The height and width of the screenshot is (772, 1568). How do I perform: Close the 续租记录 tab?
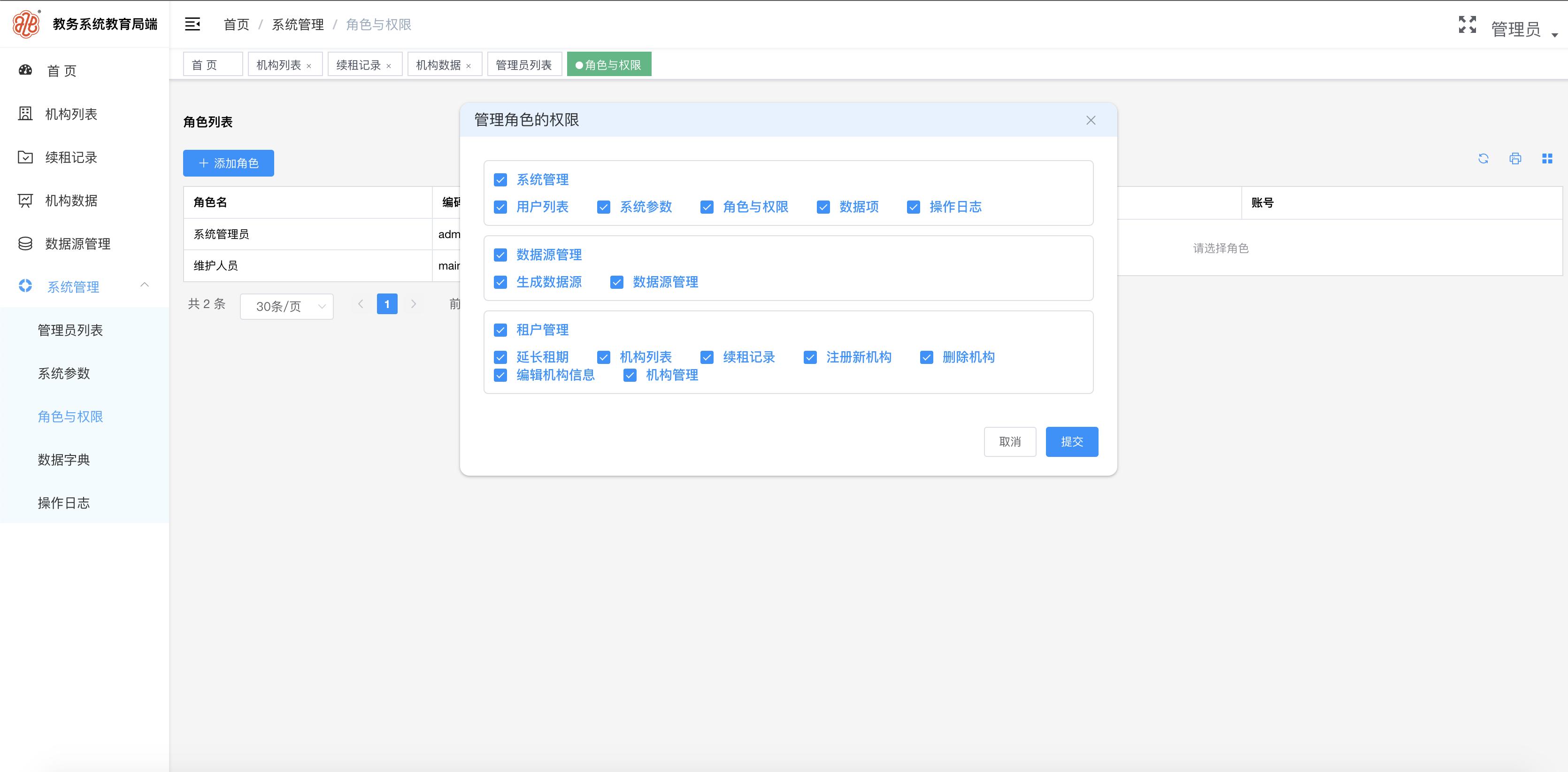tap(390, 64)
